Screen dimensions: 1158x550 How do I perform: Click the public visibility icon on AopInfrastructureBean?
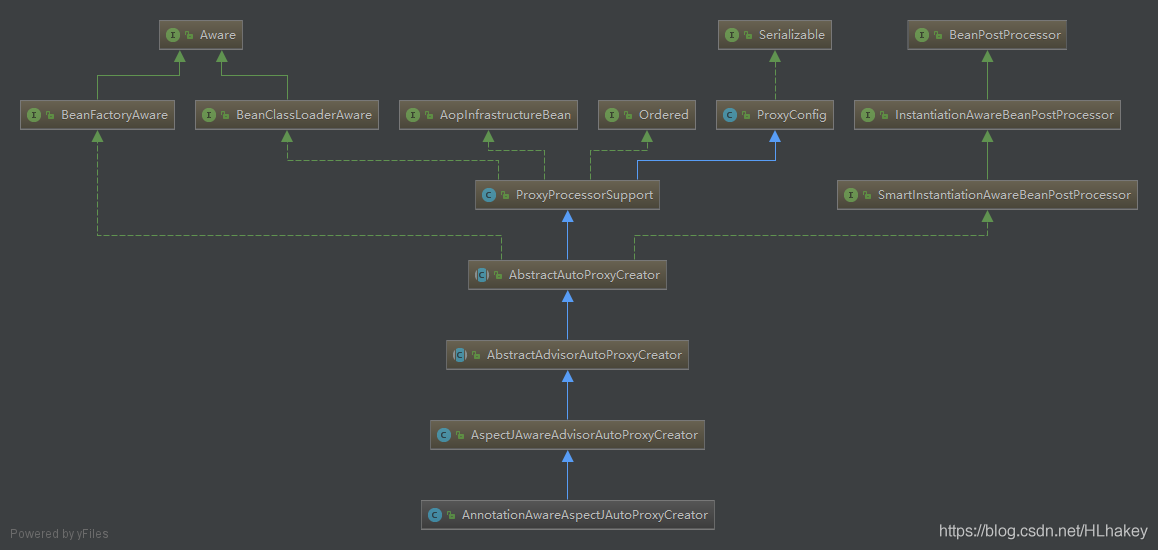point(429,116)
